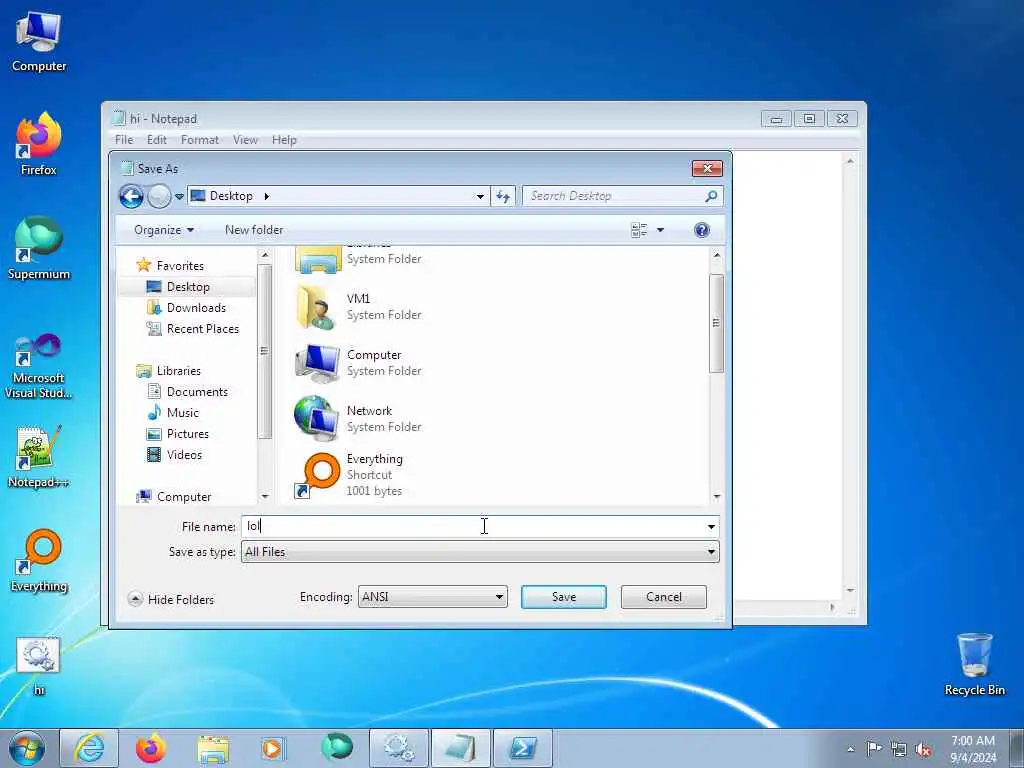Image resolution: width=1024 pixels, height=768 pixels.
Task: Select Music library
Action: pos(173,412)
